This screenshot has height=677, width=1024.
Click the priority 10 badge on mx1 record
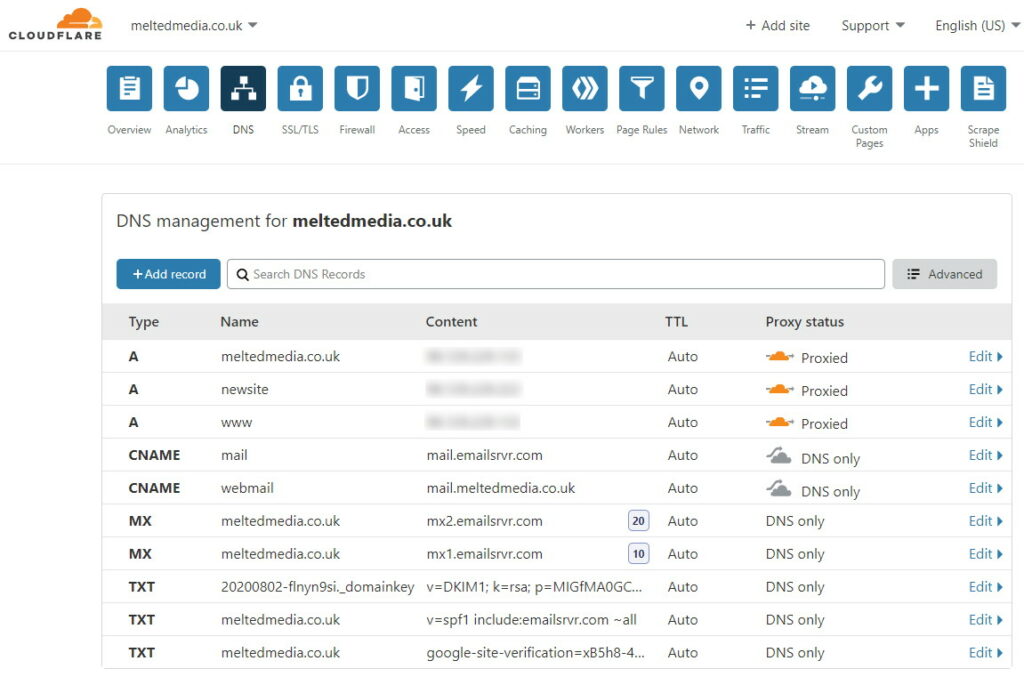pyautogui.click(x=638, y=554)
